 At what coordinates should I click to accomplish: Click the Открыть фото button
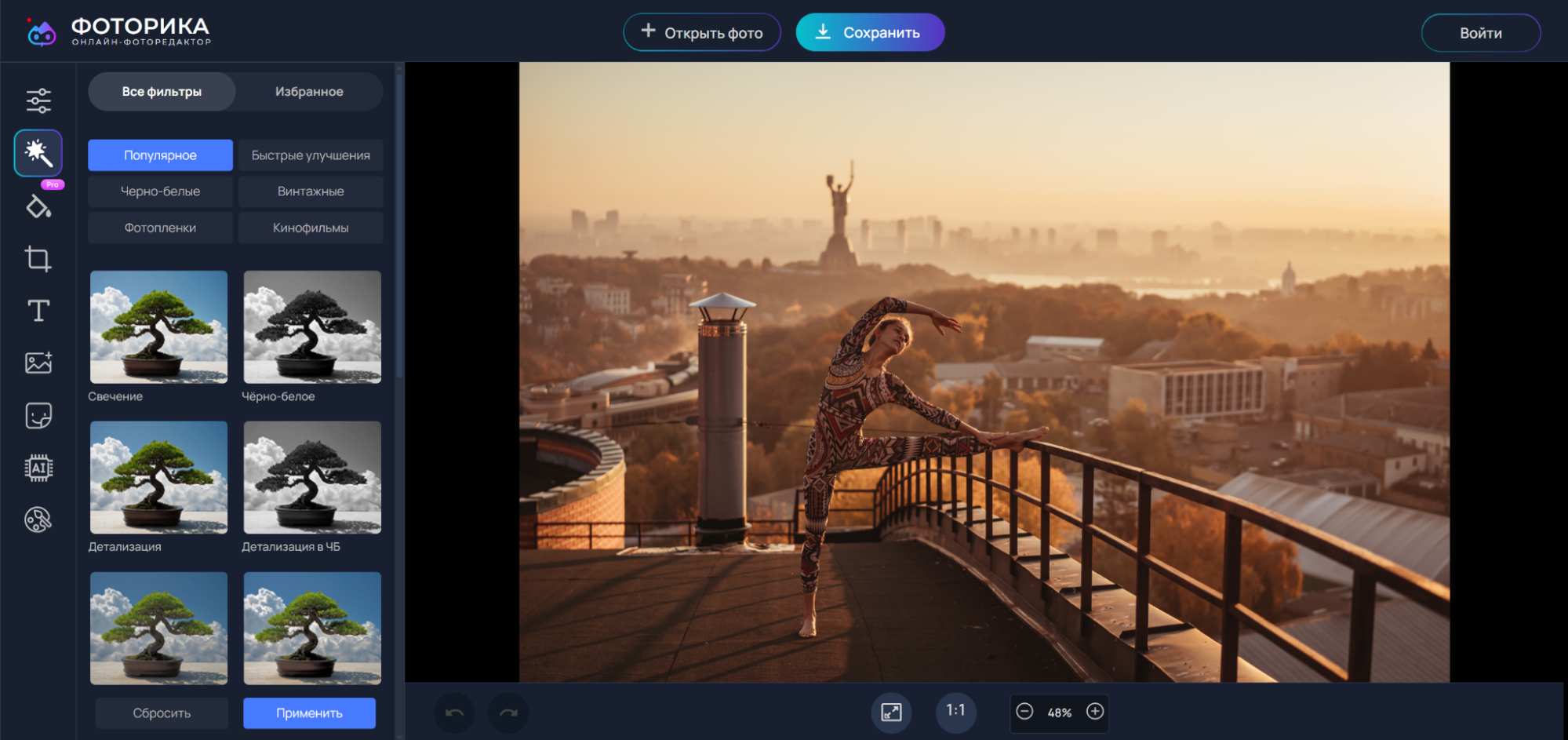click(702, 33)
